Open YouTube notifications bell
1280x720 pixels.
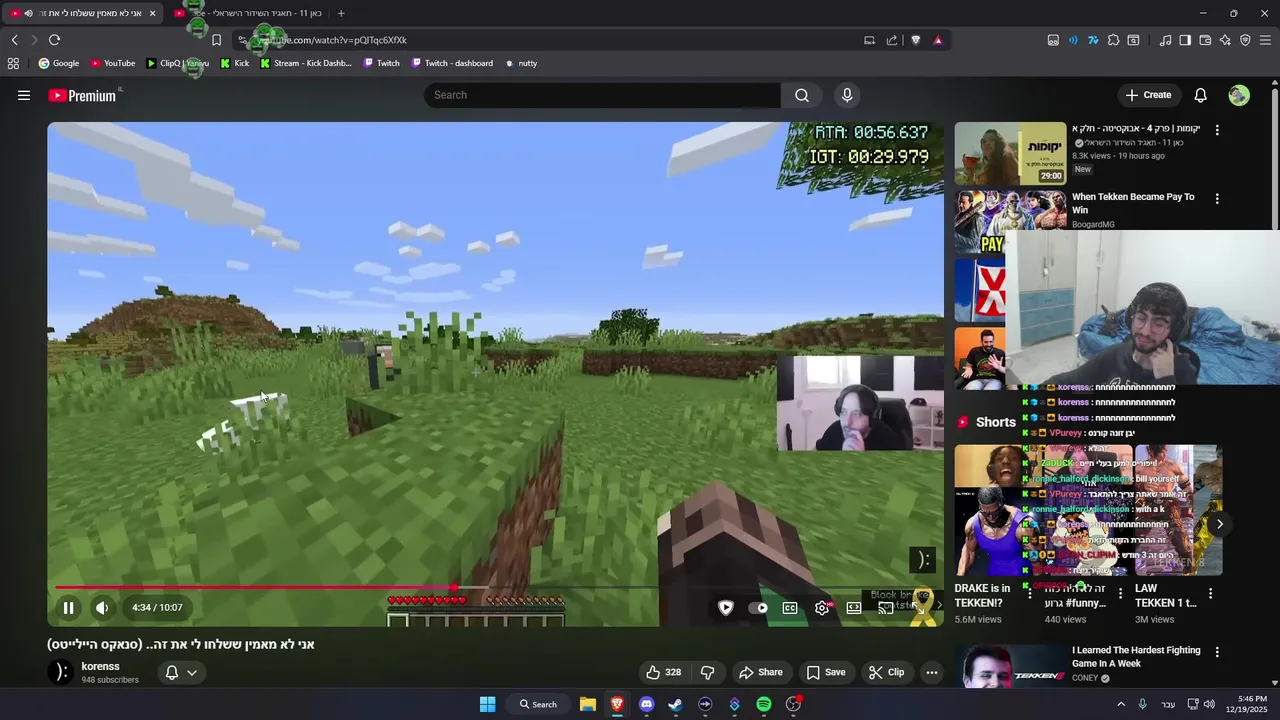click(1201, 95)
